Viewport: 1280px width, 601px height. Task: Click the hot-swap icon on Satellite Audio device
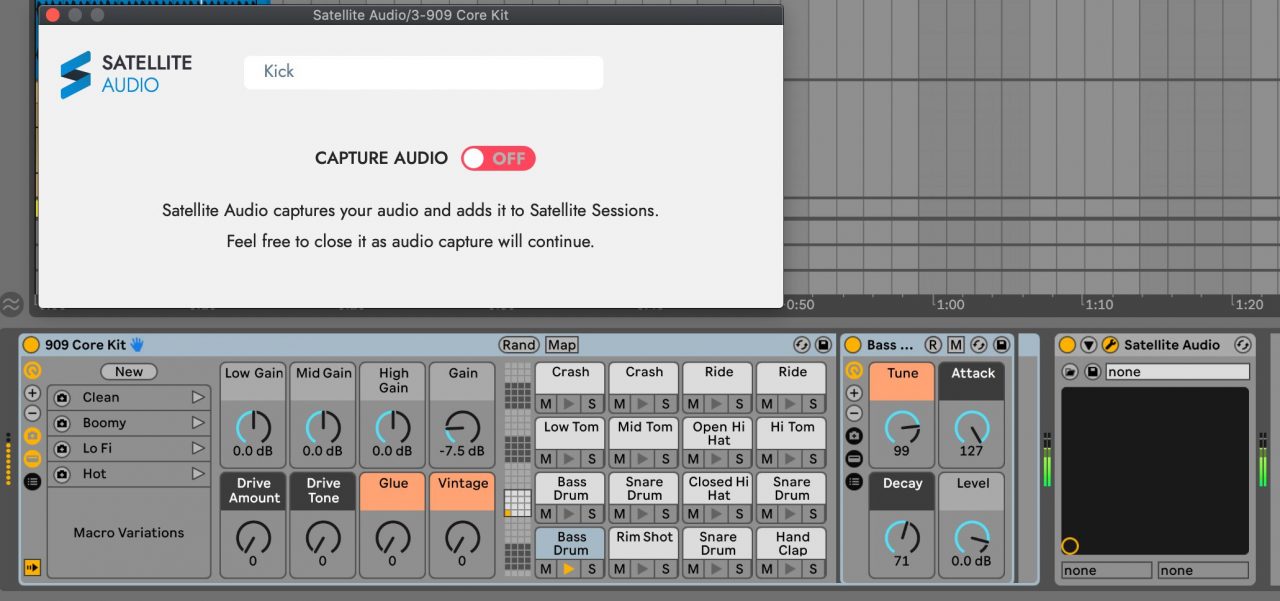point(1243,345)
